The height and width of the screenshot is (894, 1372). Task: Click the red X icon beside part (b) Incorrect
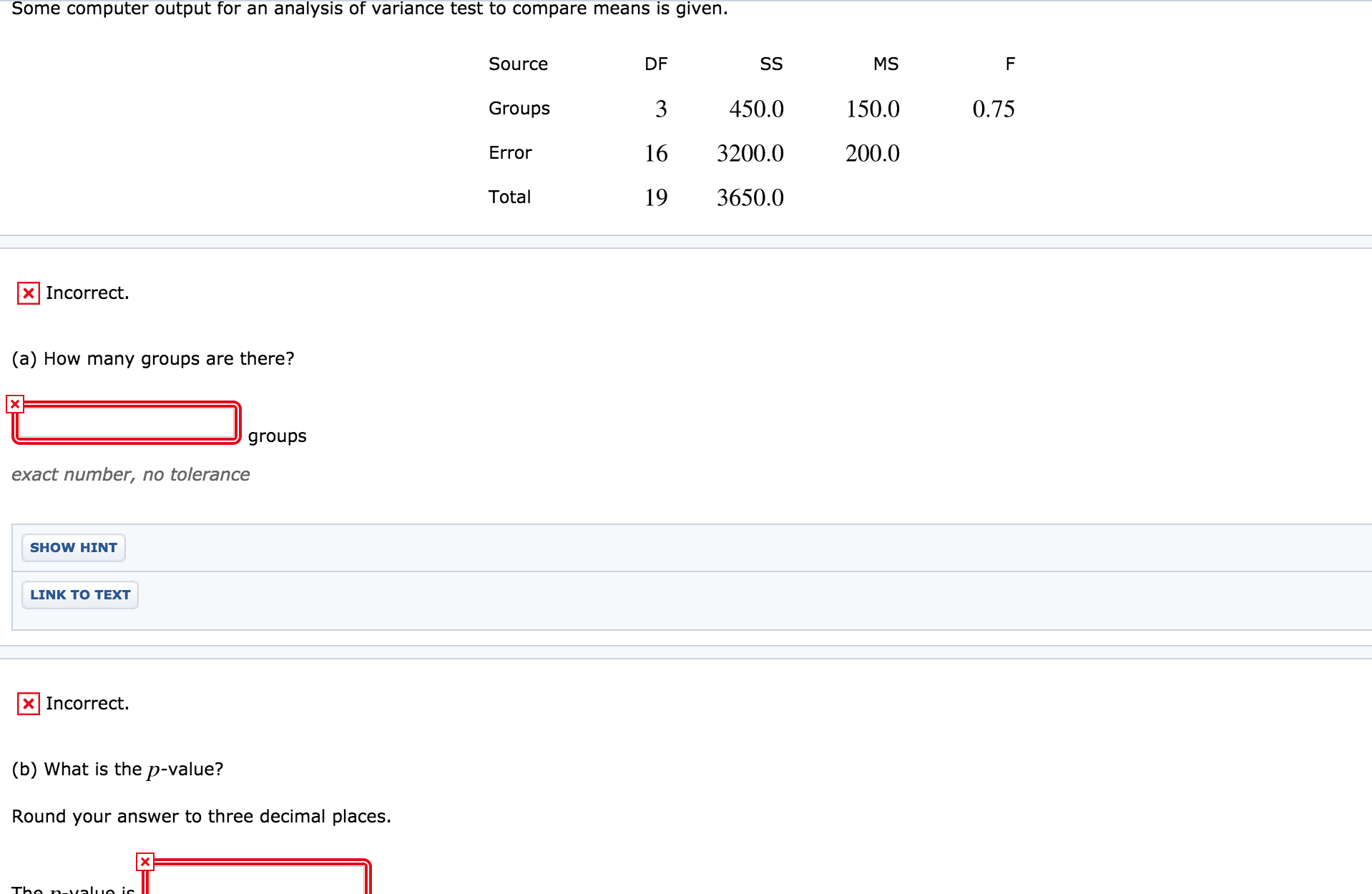(29, 704)
